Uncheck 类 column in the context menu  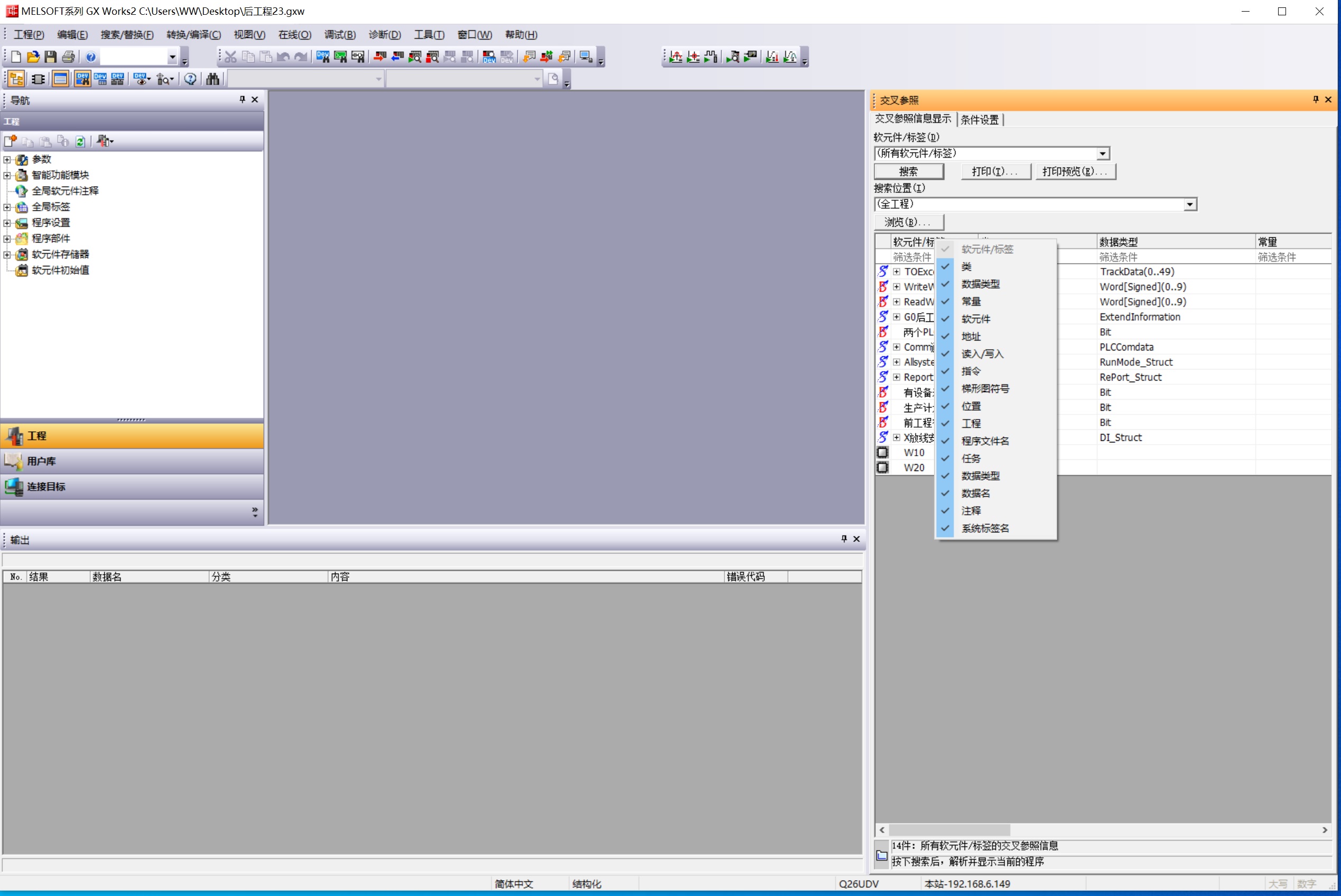[x=996, y=267]
